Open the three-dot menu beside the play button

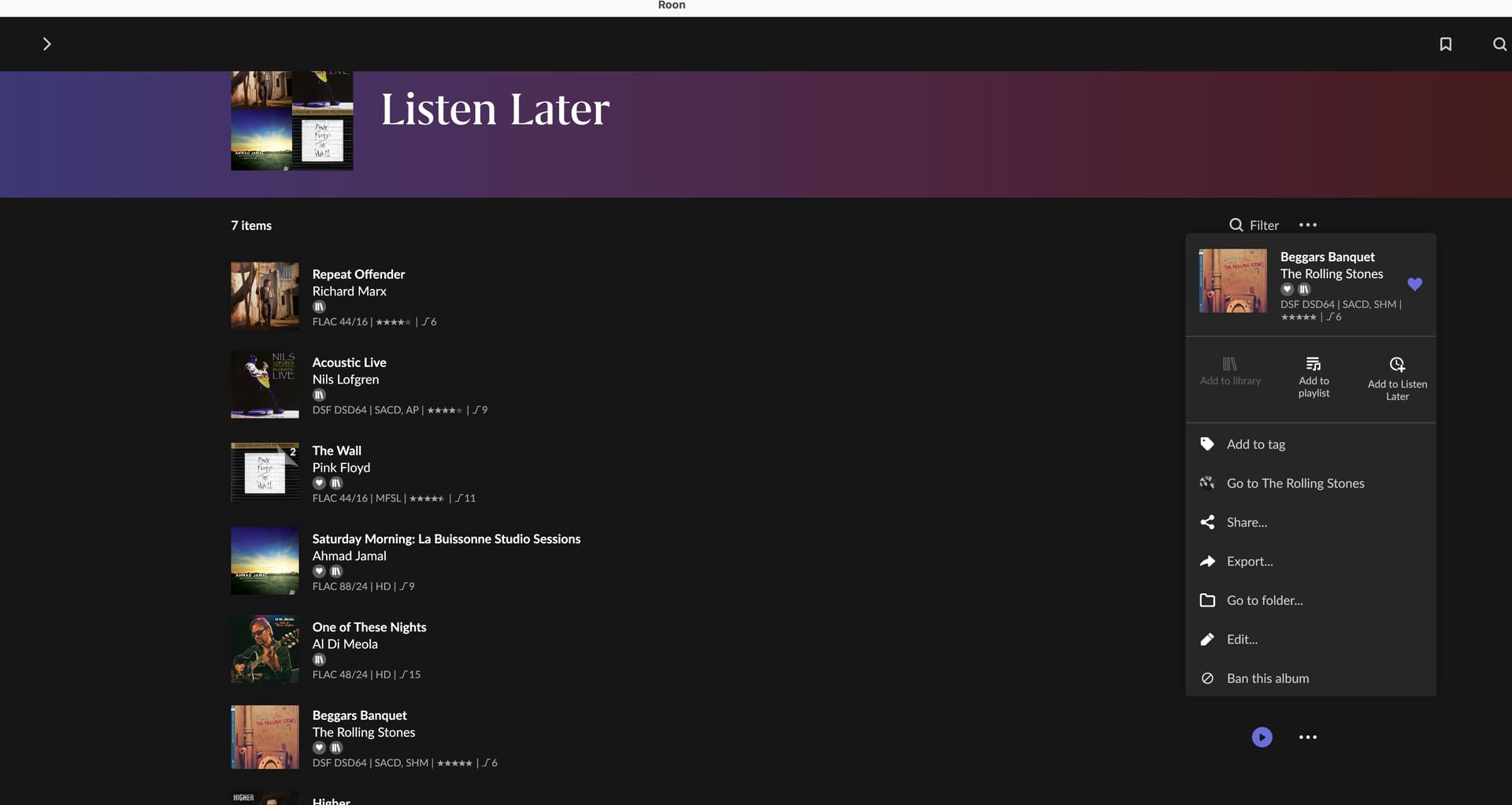[x=1307, y=737]
